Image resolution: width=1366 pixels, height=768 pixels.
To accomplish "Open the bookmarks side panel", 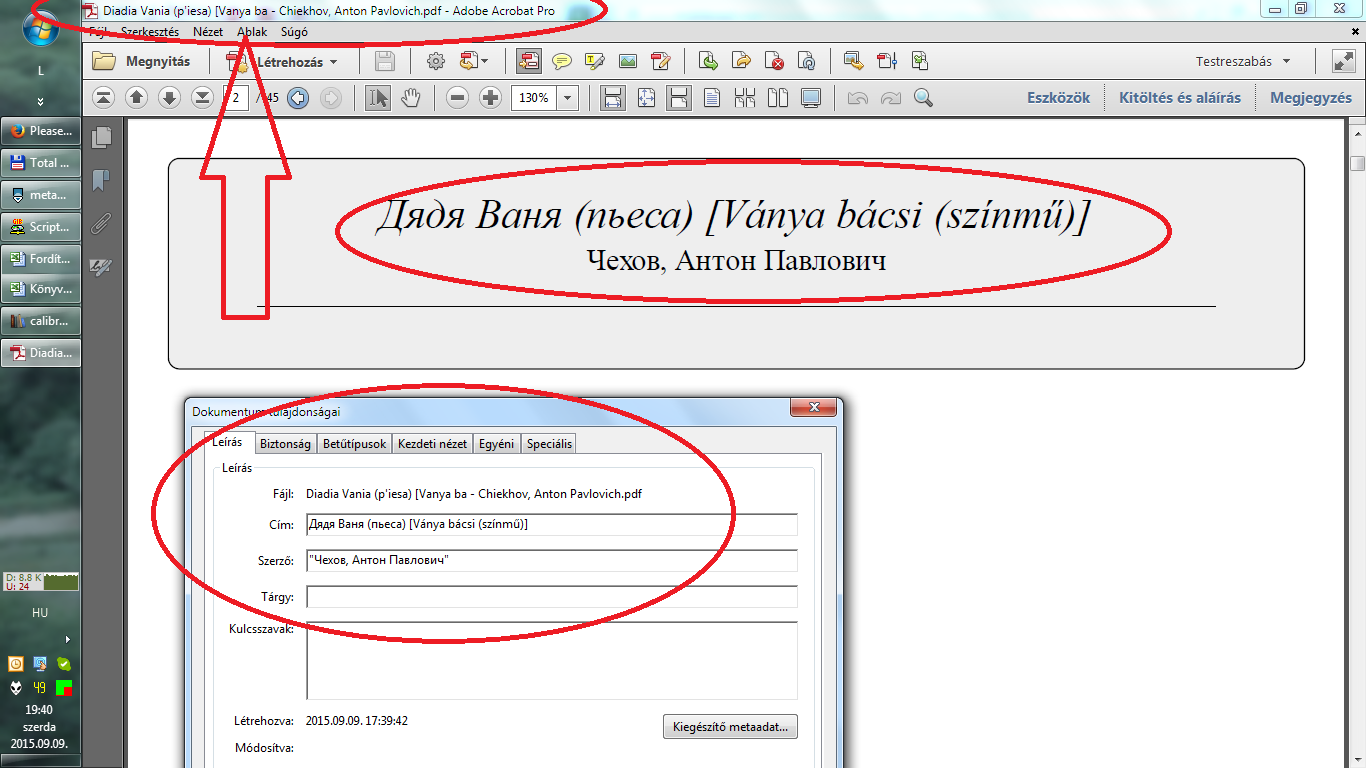I will [101, 180].
